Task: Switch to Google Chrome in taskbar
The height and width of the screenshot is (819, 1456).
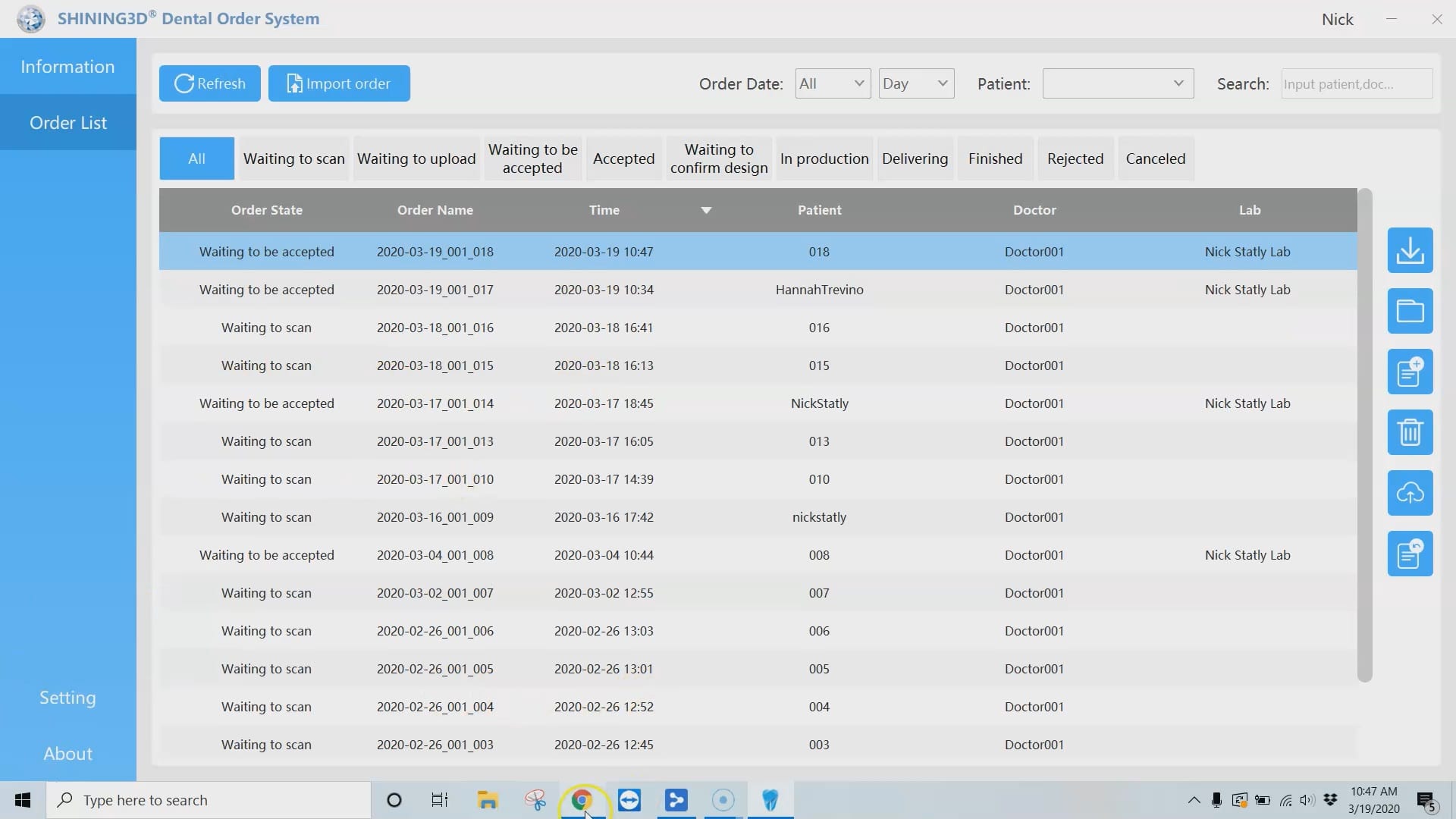Action: (582, 800)
